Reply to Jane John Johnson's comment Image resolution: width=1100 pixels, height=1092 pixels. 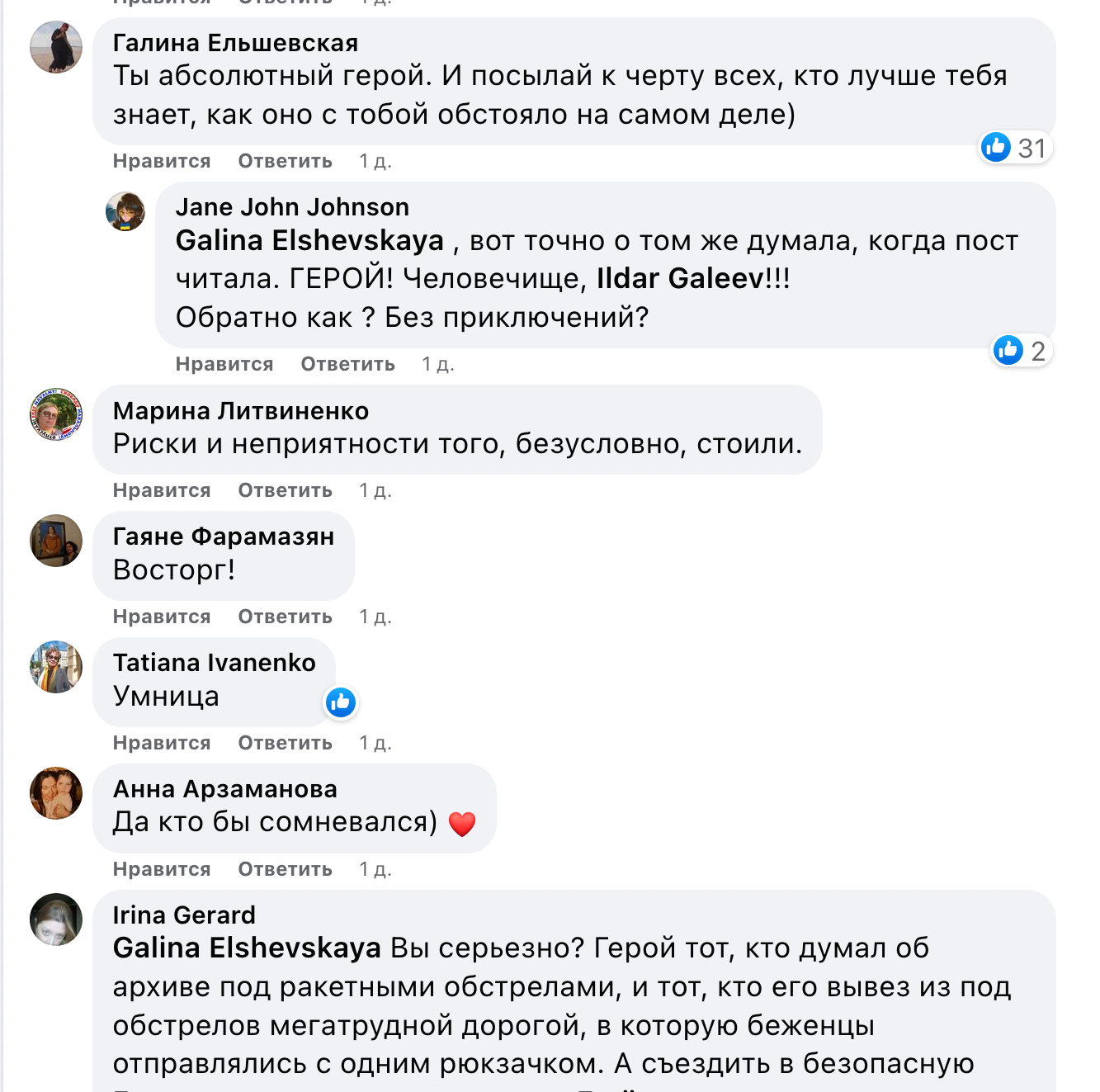347,364
